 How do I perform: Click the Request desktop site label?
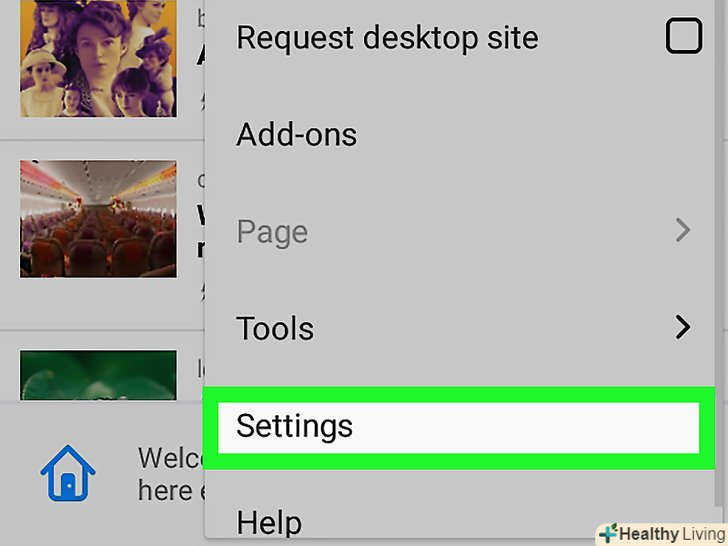(387, 38)
